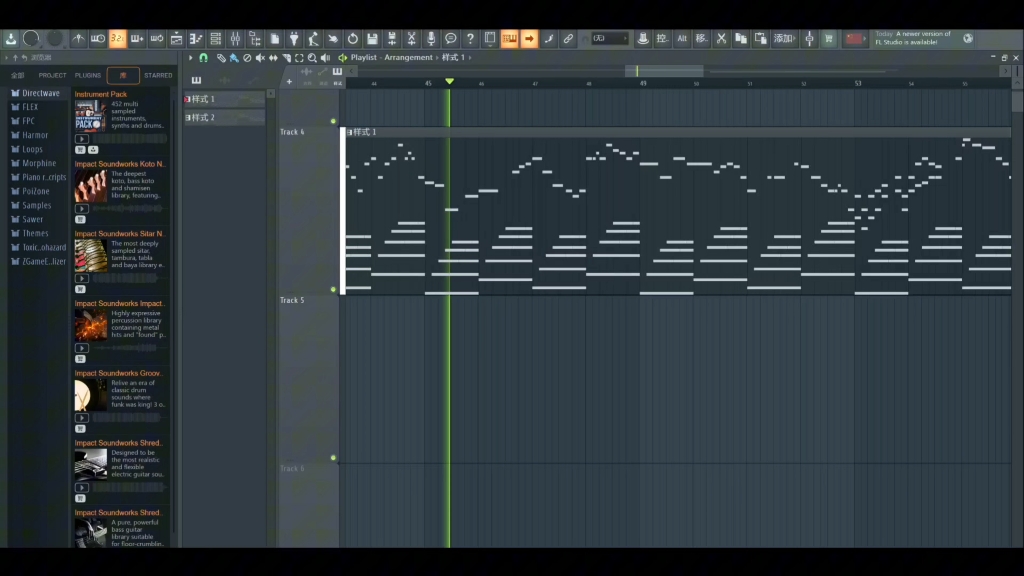
Task: Select the mute tool in playlist toolbar
Action: pos(260,58)
